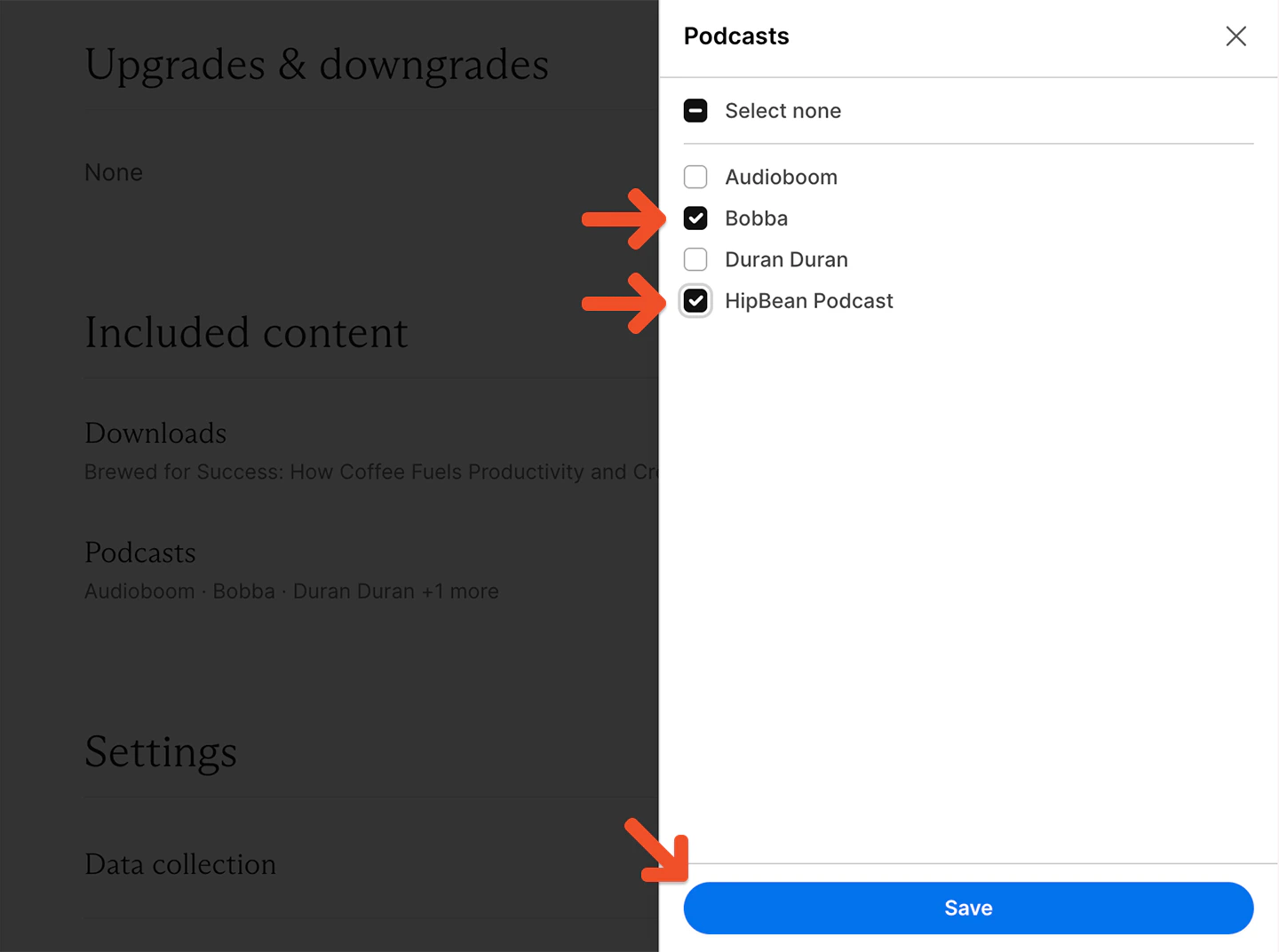Click the X icon in the panel header

coord(1235,36)
